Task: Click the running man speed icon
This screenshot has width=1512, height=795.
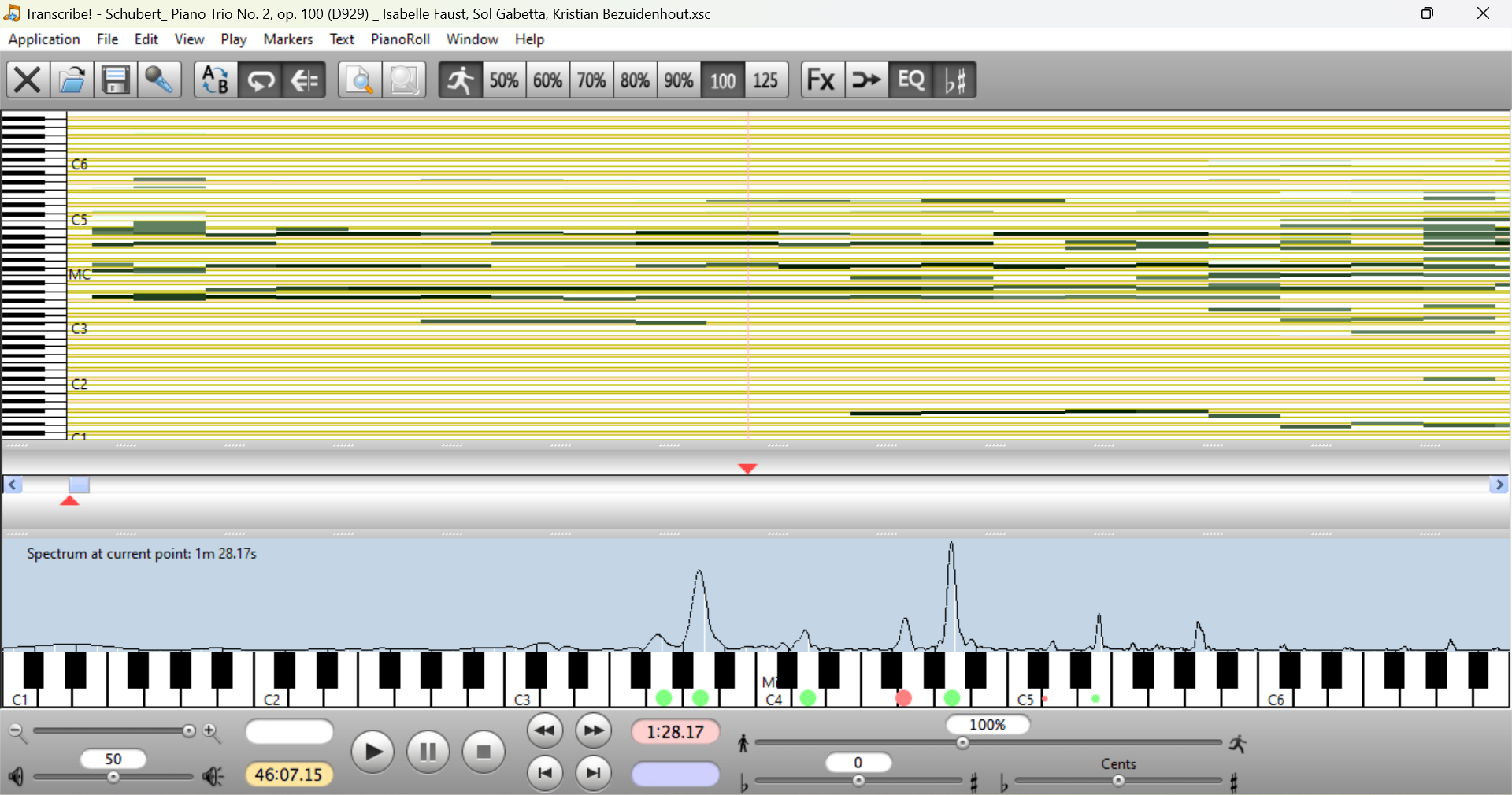Action: 460,80
